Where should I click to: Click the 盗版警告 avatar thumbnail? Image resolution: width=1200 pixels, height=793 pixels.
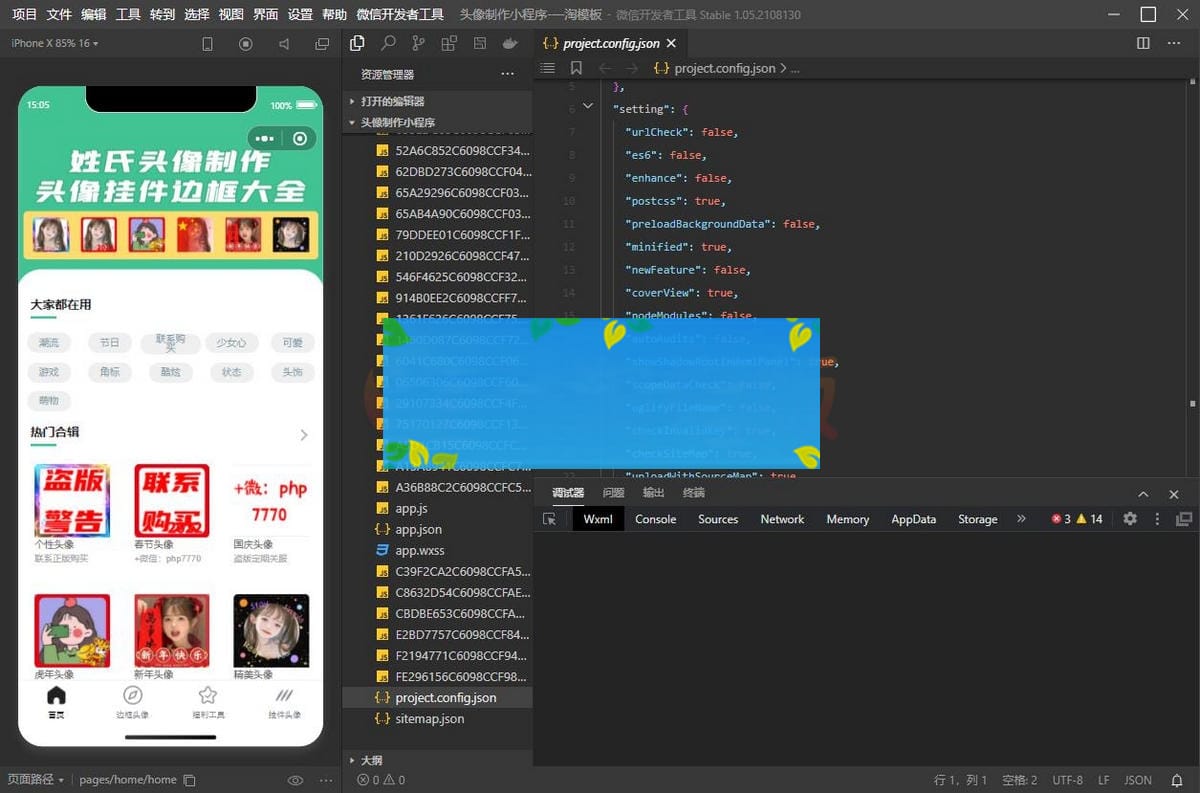[x=71, y=500]
